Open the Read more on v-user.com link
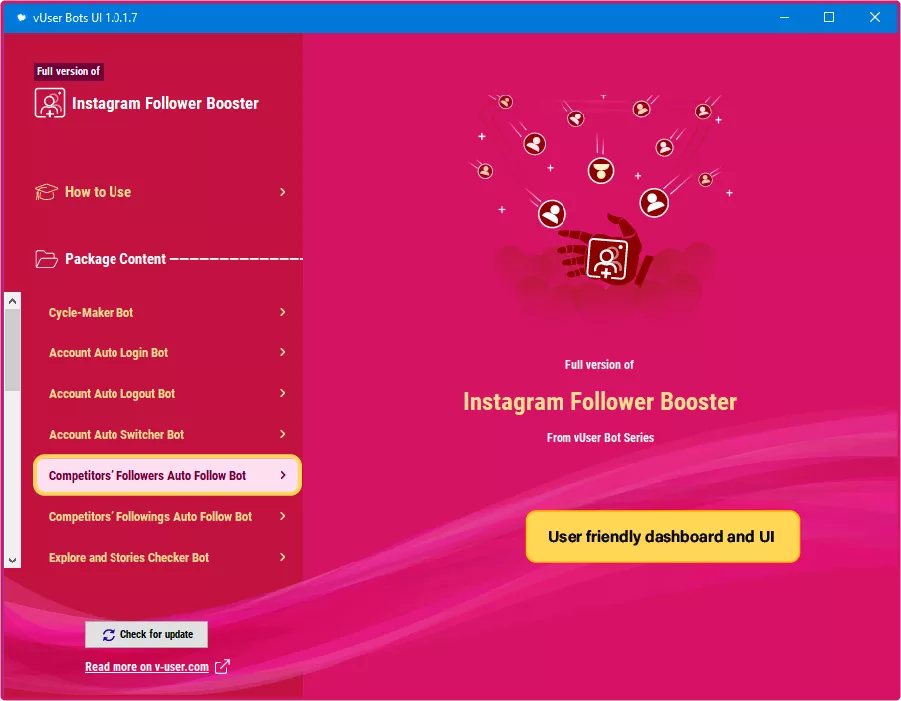 [147, 667]
